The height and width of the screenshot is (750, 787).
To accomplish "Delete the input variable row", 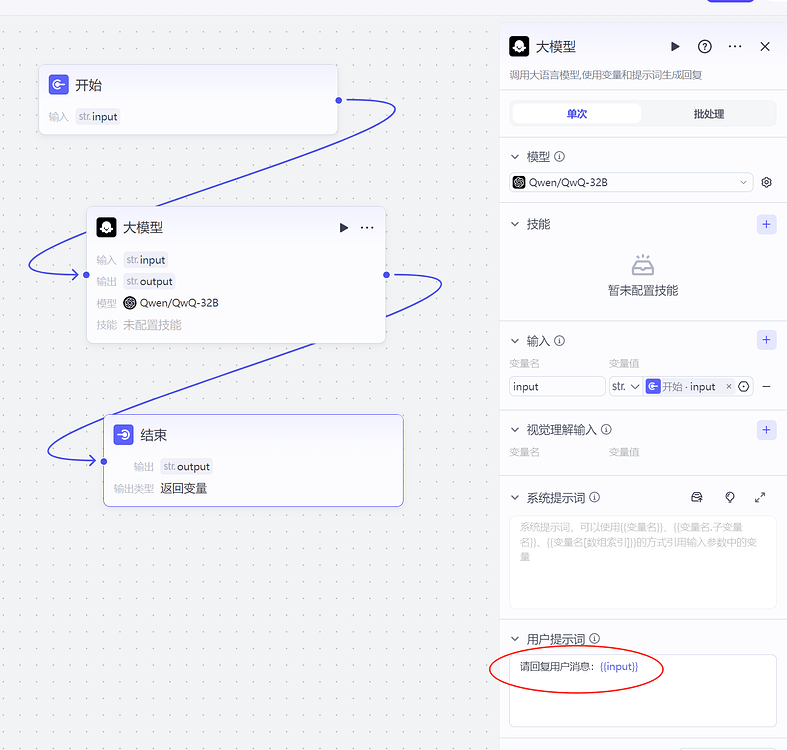I will pos(766,387).
